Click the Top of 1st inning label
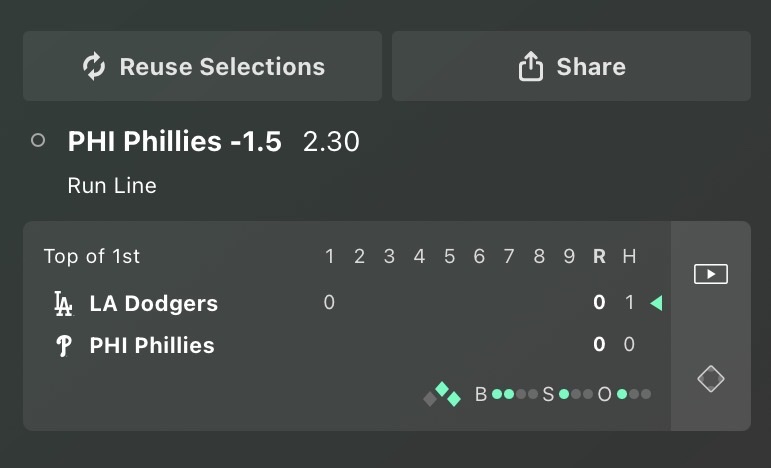Image resolution: width=771 pixels, height=468 pixels. coord(91,256)
